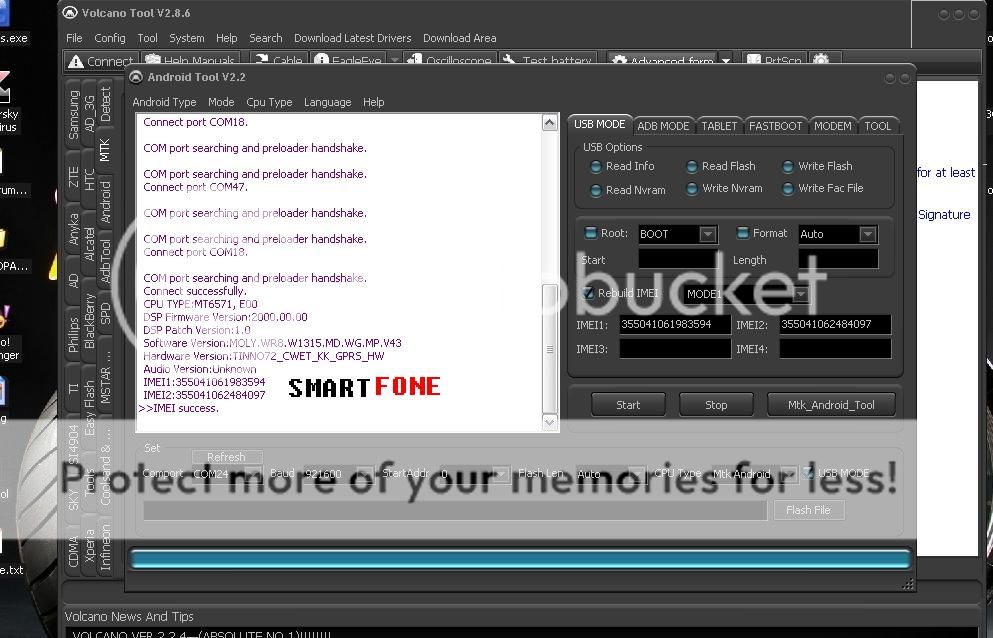993x638 pixels.
Task: Click the IMEI1 input field
Action: click(675, 324)
